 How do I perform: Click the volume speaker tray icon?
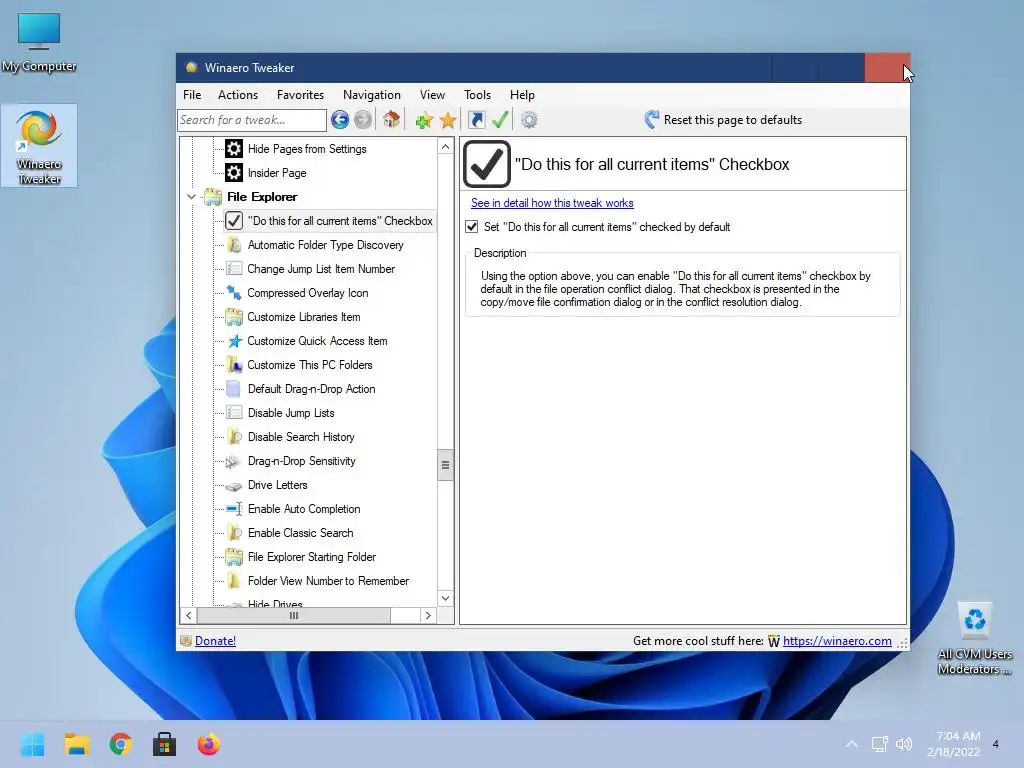(x=904, y=744)
